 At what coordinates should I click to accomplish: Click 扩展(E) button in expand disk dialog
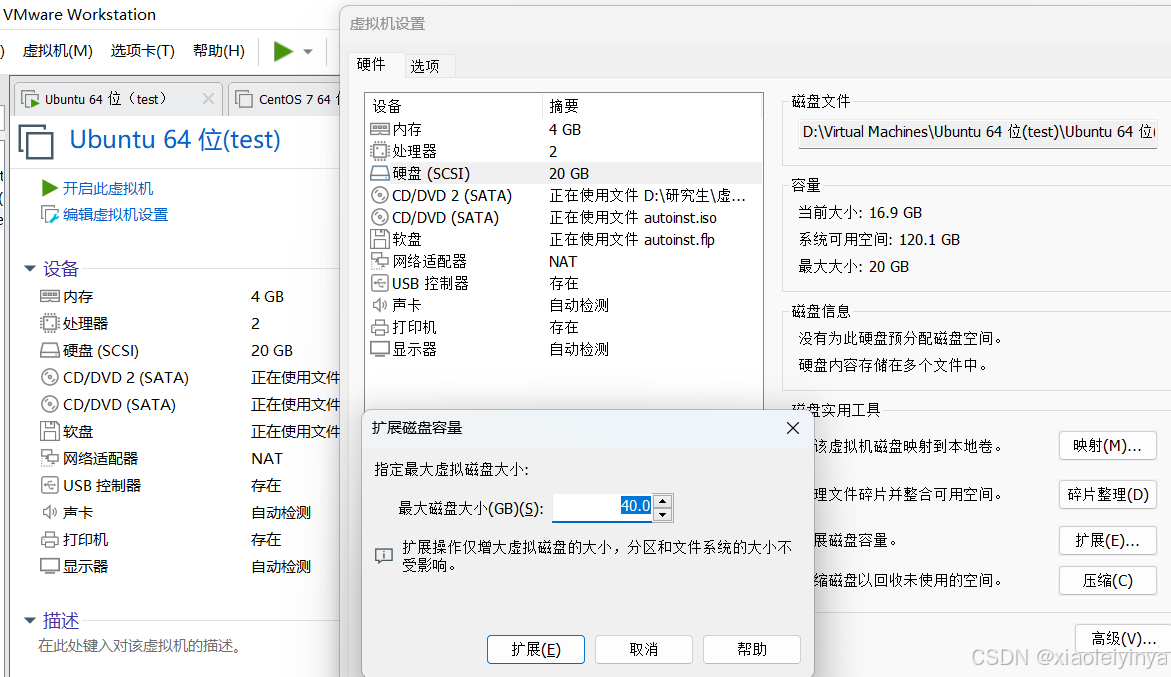pos(535,649)
